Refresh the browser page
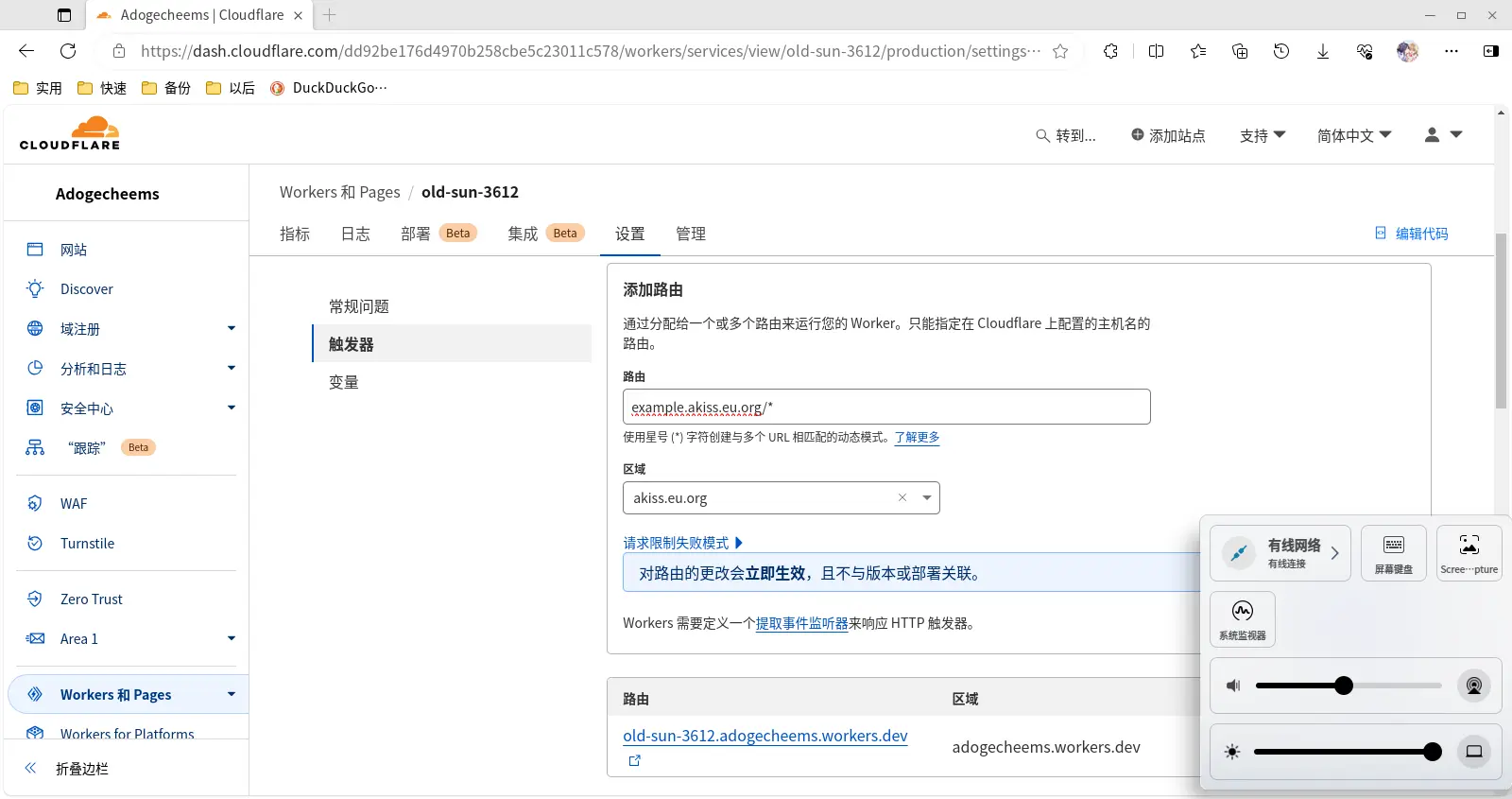 (x=68, y=51)
